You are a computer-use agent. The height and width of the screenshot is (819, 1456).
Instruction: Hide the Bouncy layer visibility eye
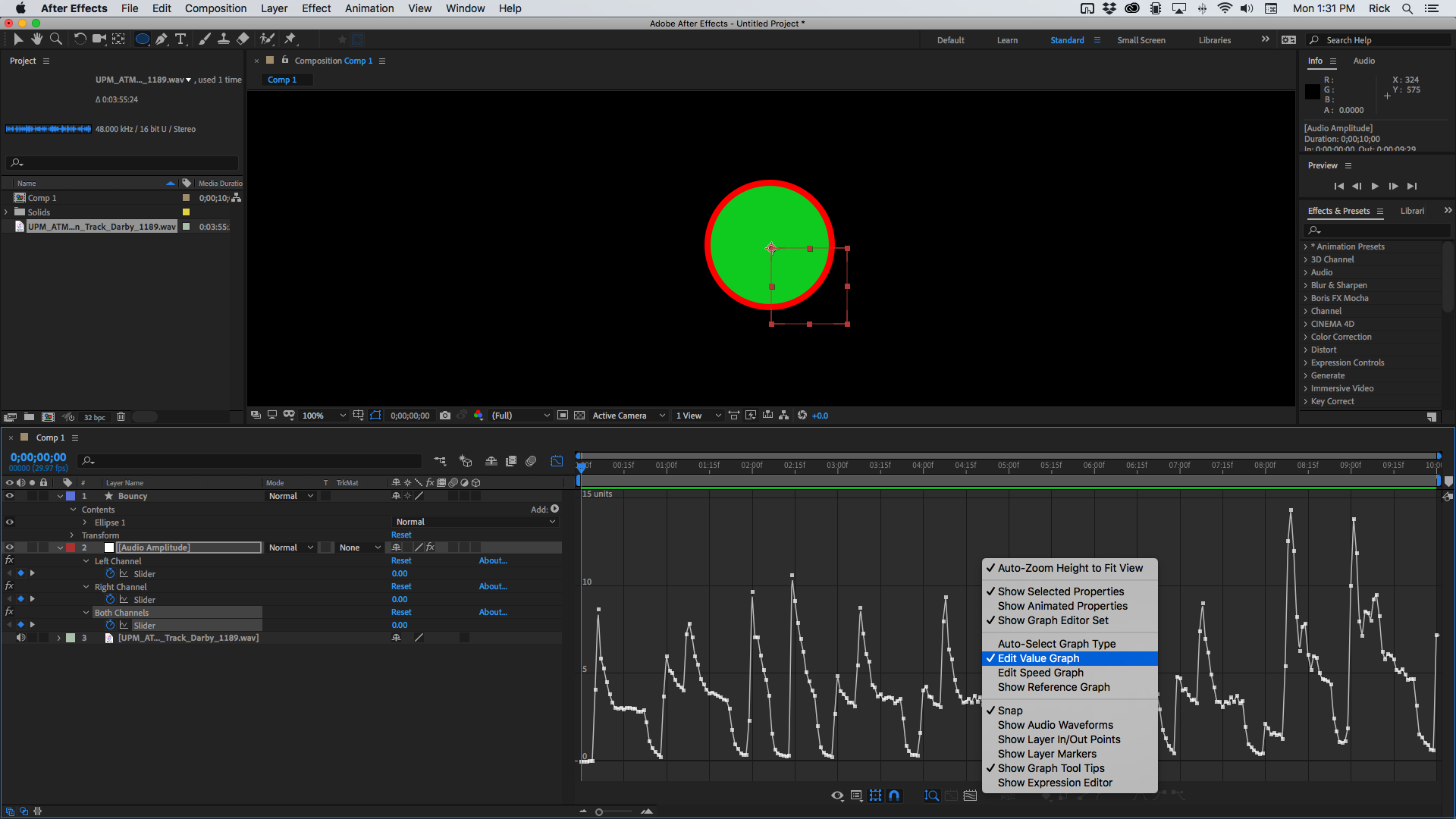[x=10, y=495]
